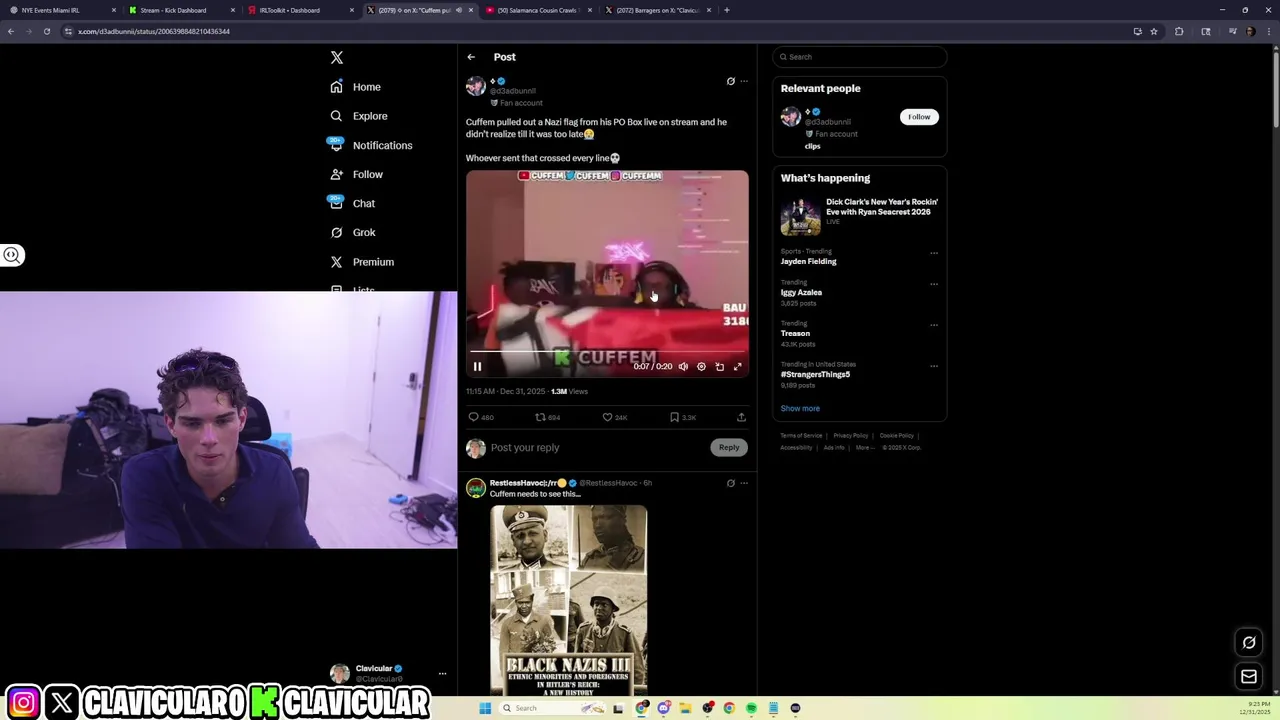Go back using the Post arrow
The image size is (1280, 720).
[471, 57]
